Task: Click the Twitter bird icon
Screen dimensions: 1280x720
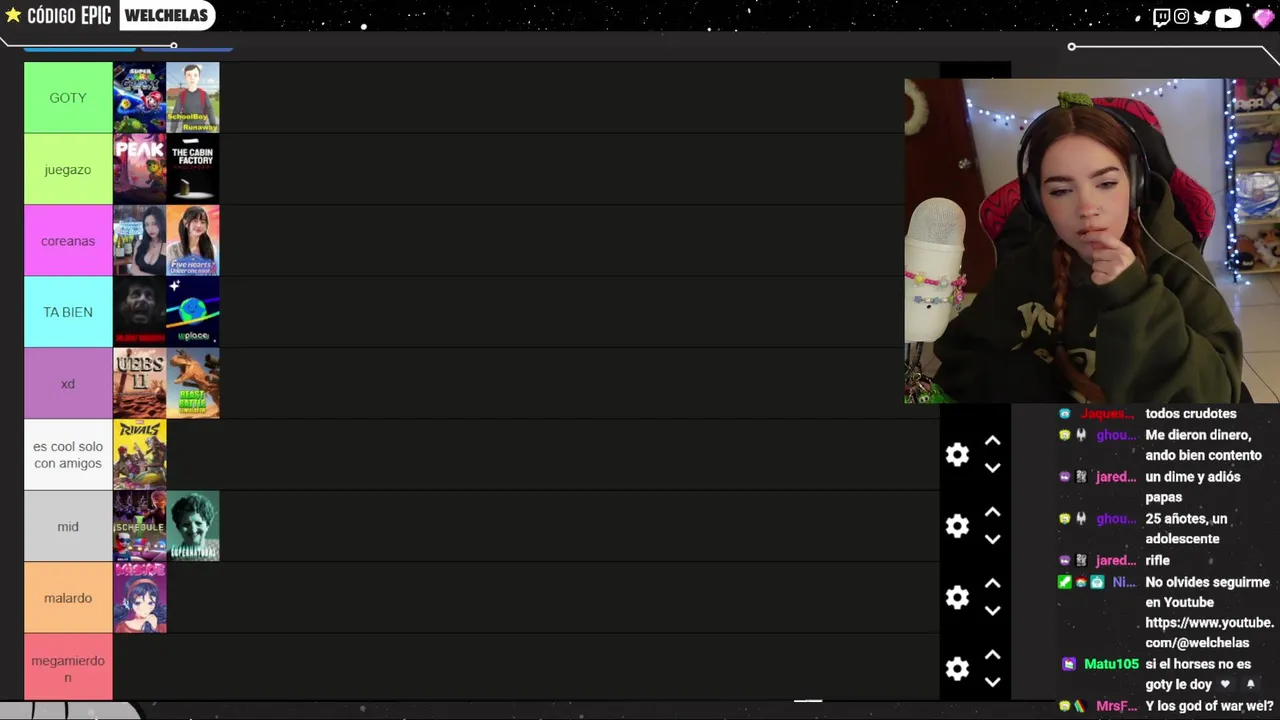Action: click(1202, 17)
